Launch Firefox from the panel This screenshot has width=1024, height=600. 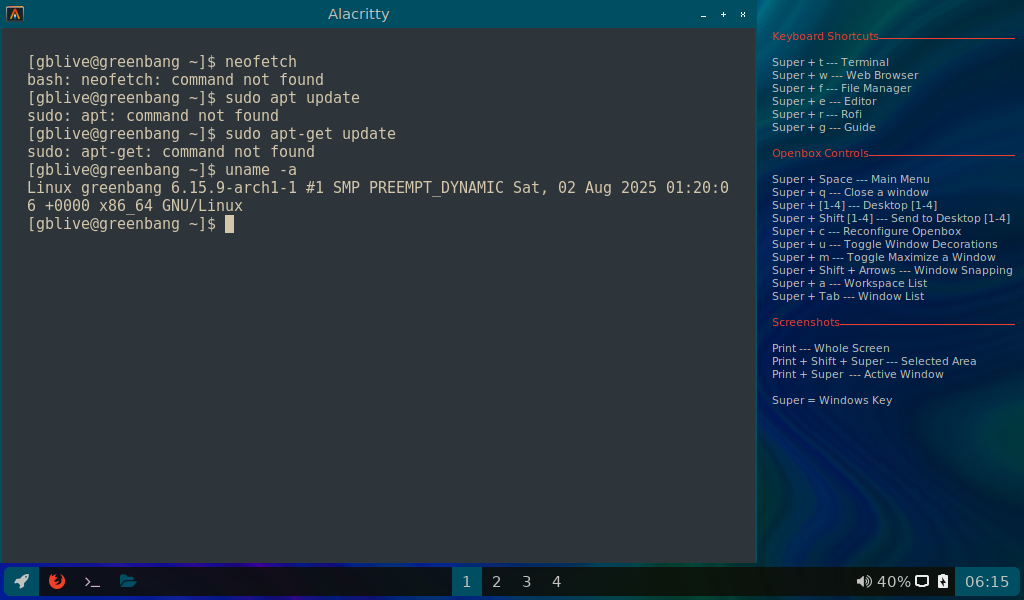tap(57, 581)
